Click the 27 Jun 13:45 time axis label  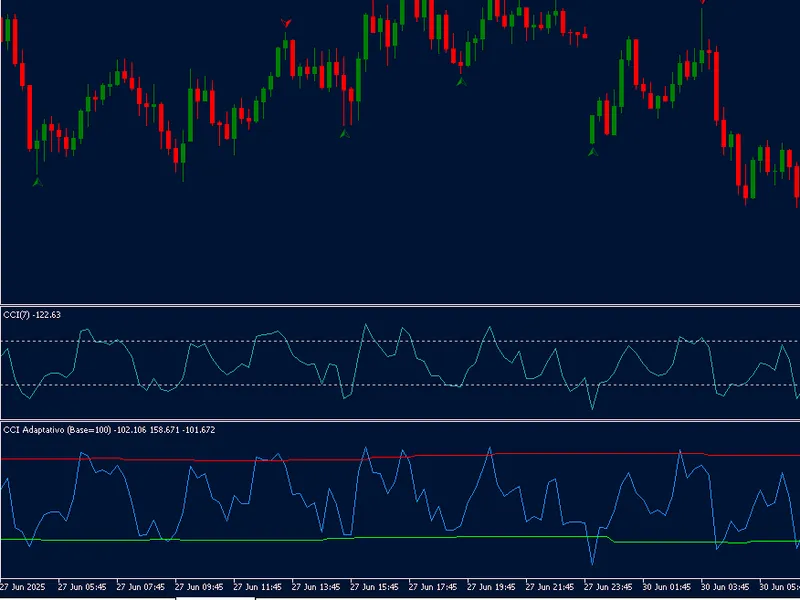[316, 587]
